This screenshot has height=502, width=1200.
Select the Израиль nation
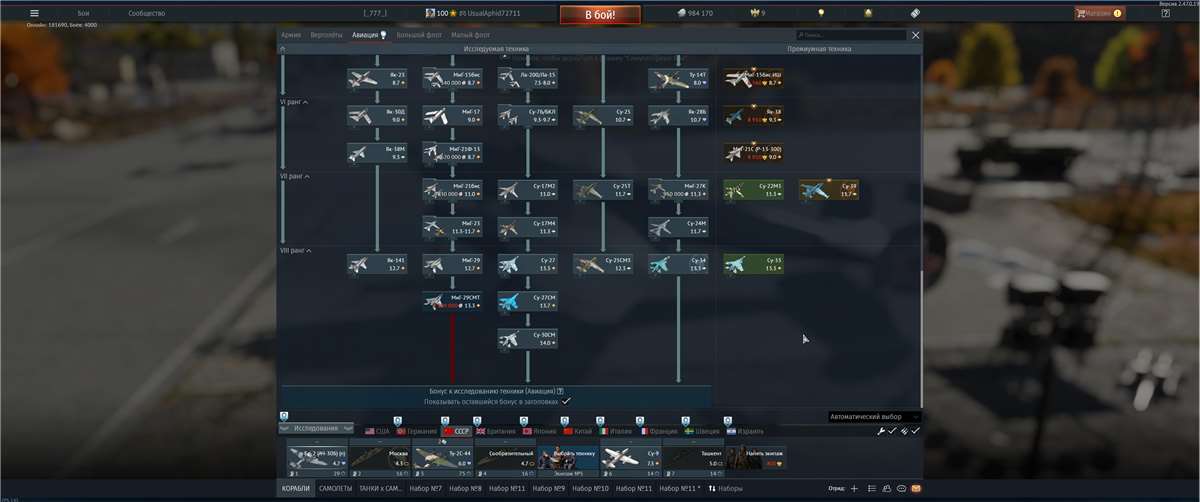pos(743,431)
